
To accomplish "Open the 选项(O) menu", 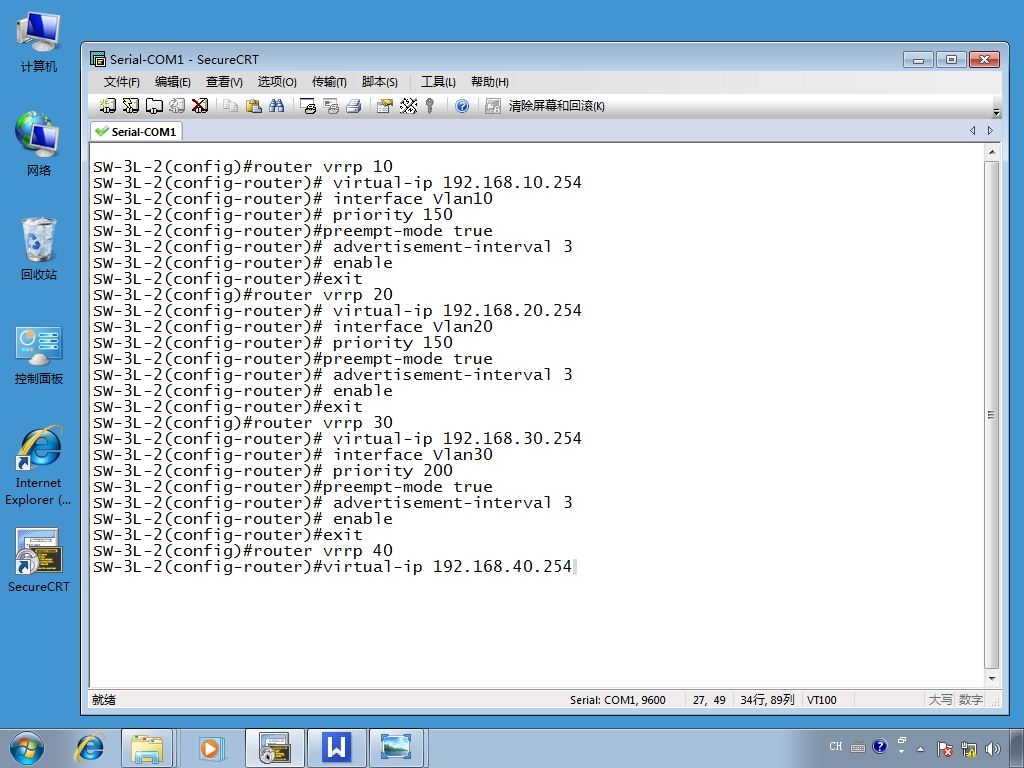I will pyautogui.click(x=277, y=82).
